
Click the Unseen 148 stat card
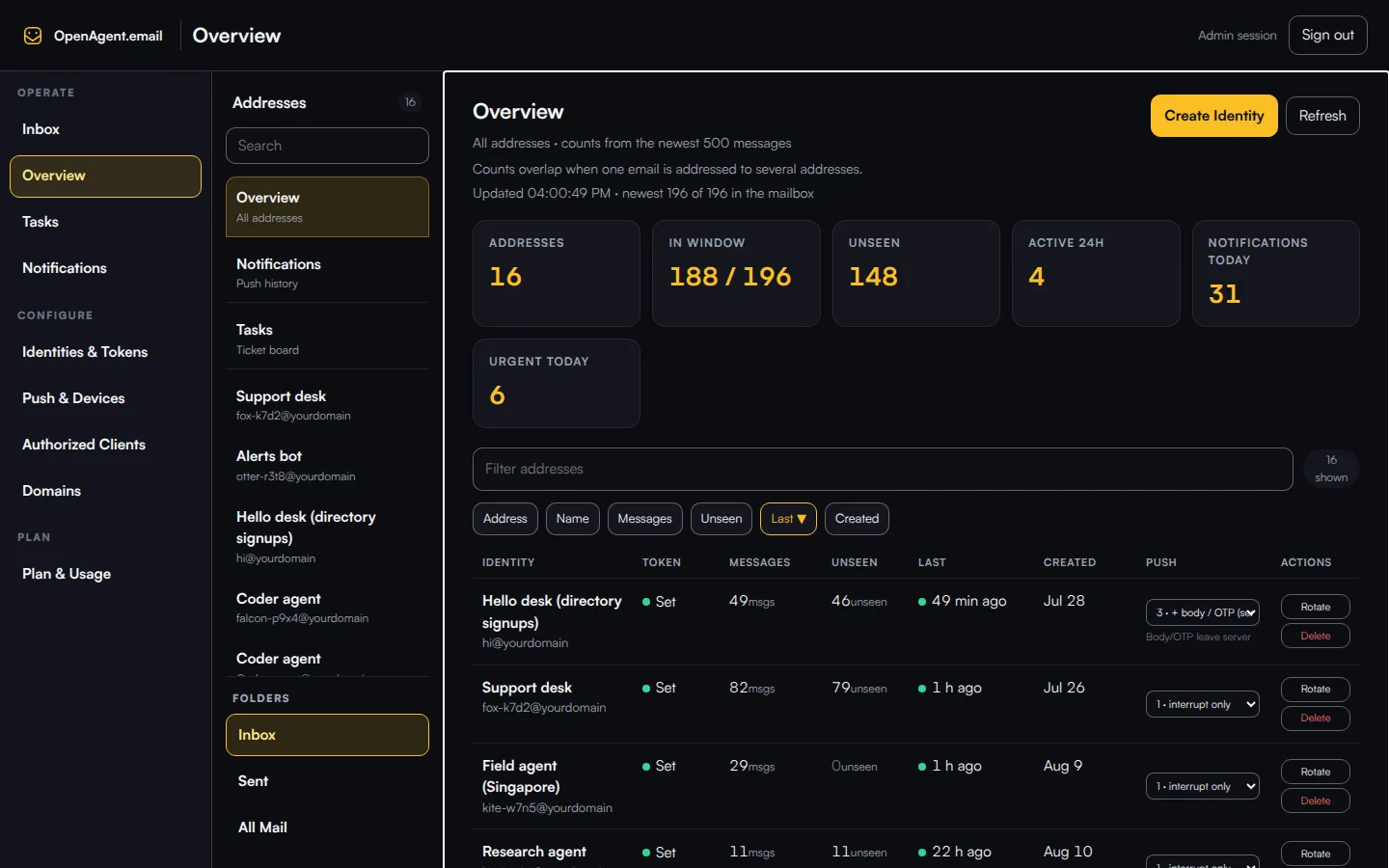click(x=916, y=273)
